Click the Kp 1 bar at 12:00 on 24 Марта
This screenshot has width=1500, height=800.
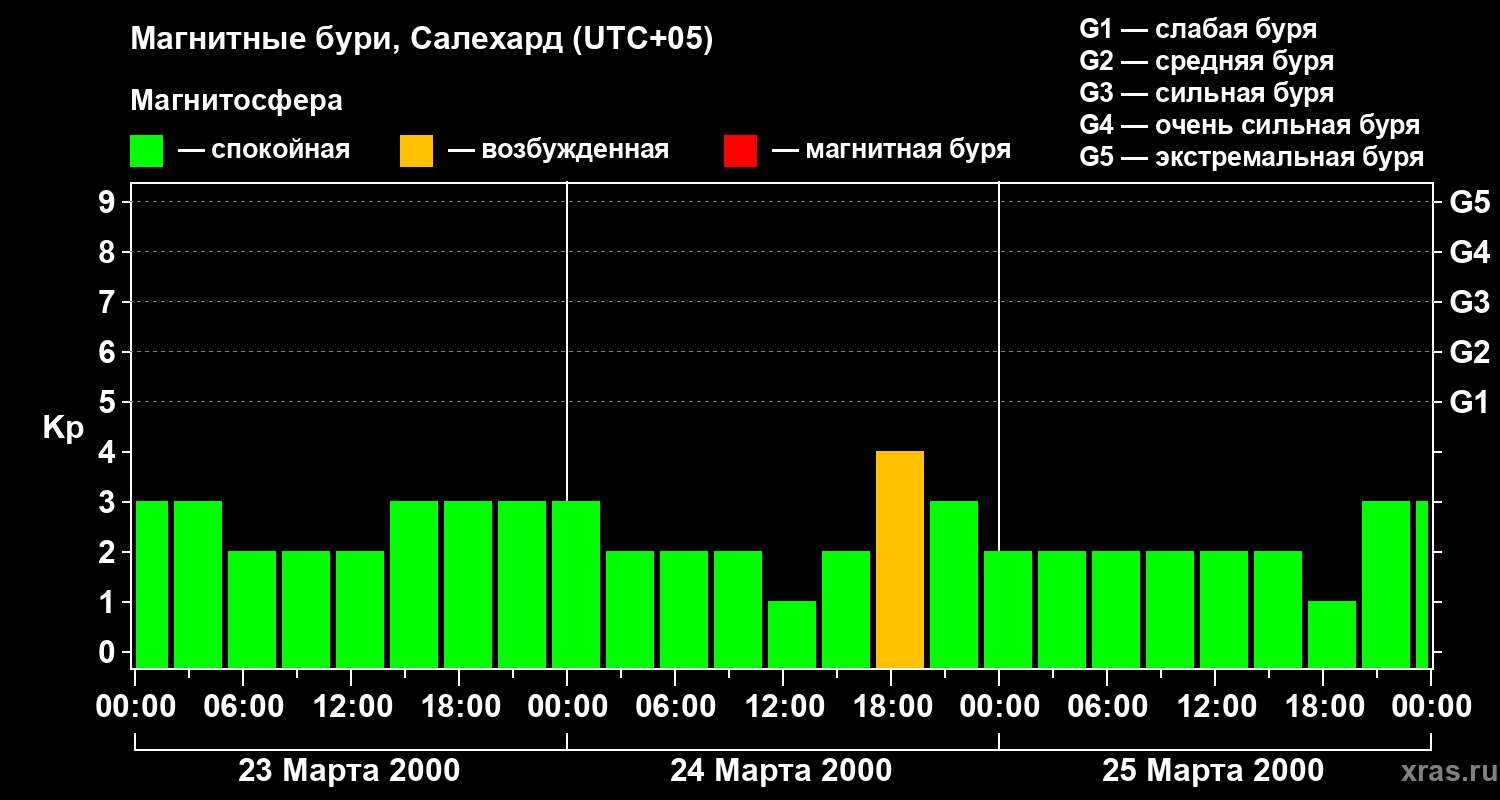tap(792, 635)
